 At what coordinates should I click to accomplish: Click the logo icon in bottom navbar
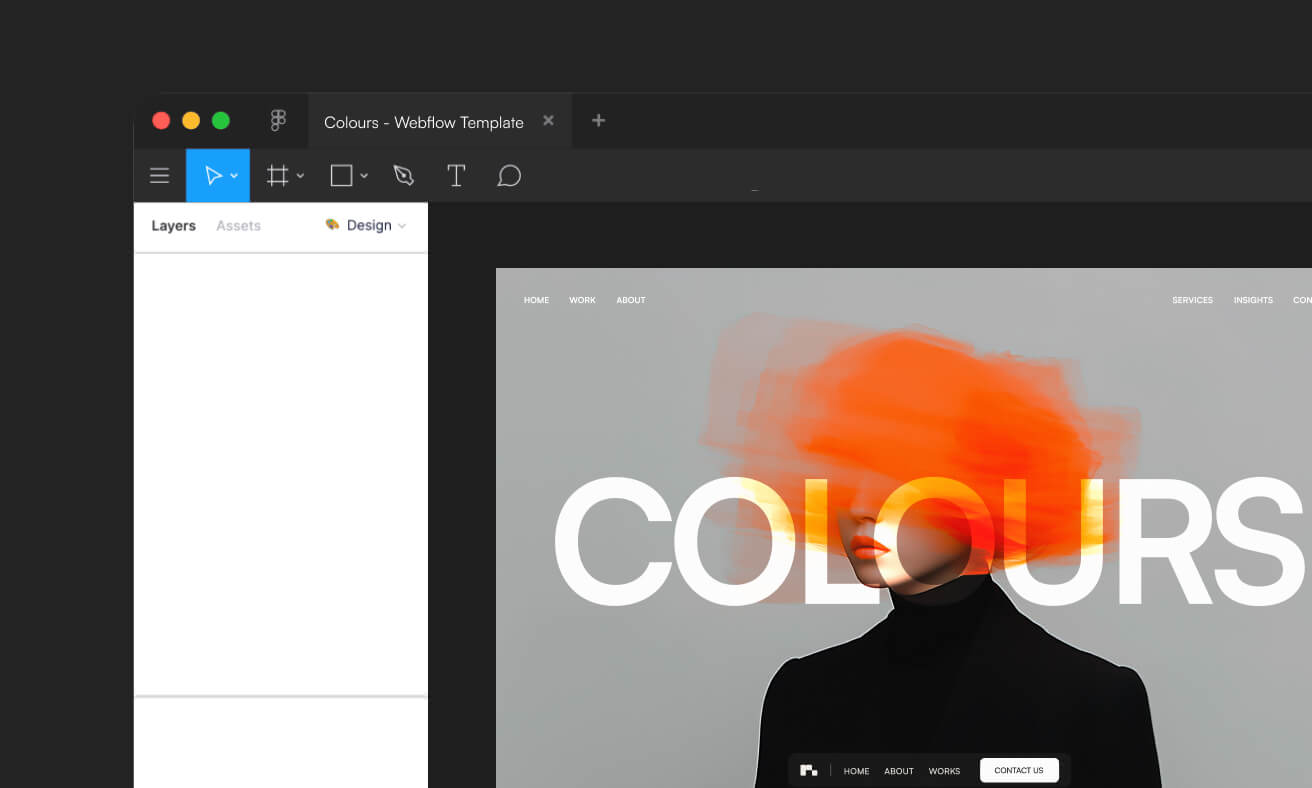point(809,770)
